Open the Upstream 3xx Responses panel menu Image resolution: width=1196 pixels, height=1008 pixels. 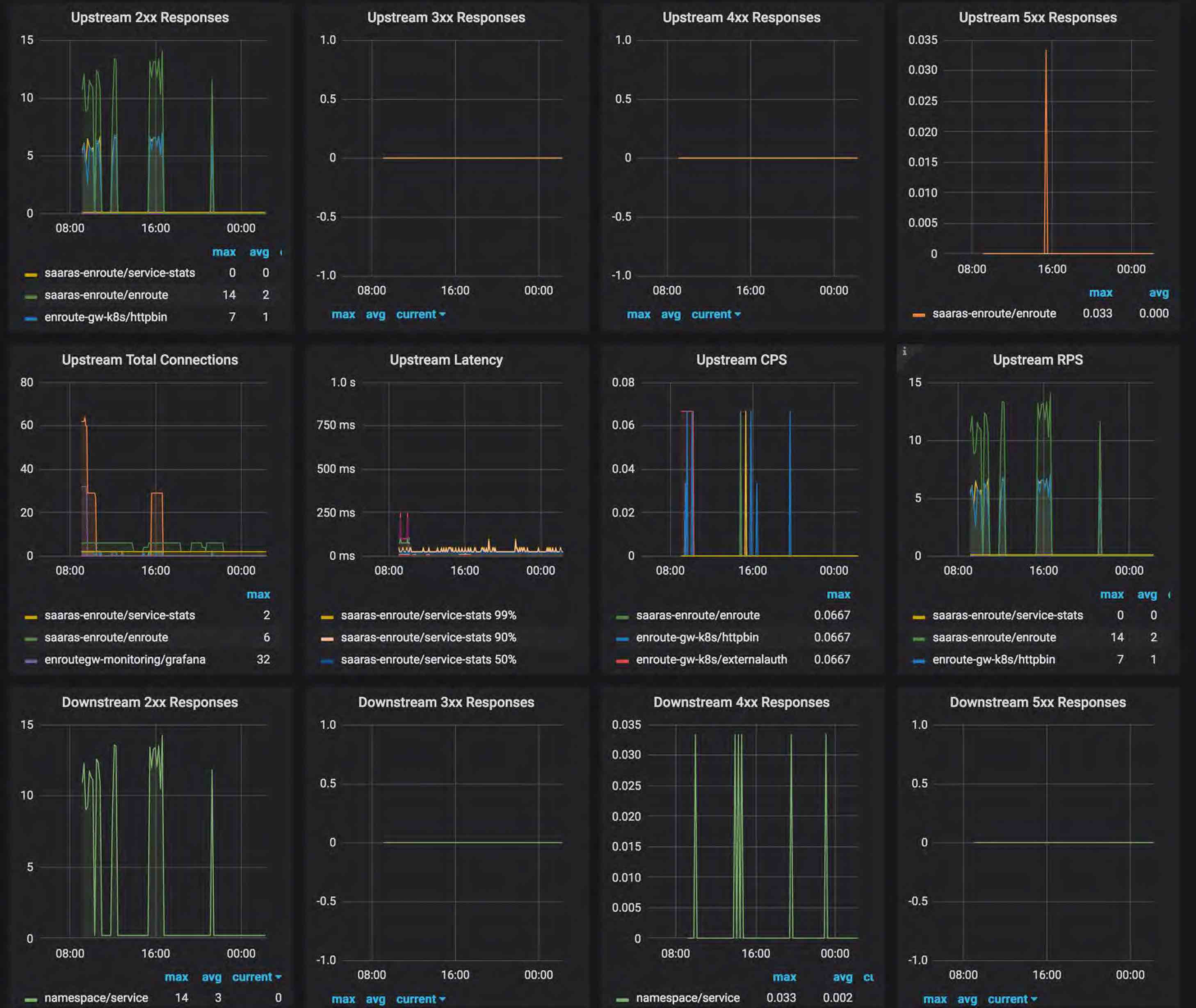446,18
